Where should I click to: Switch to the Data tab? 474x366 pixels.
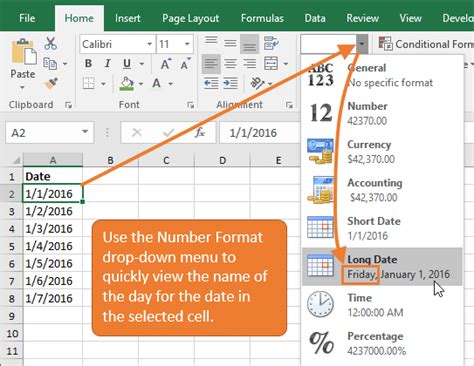coord(315,18)
